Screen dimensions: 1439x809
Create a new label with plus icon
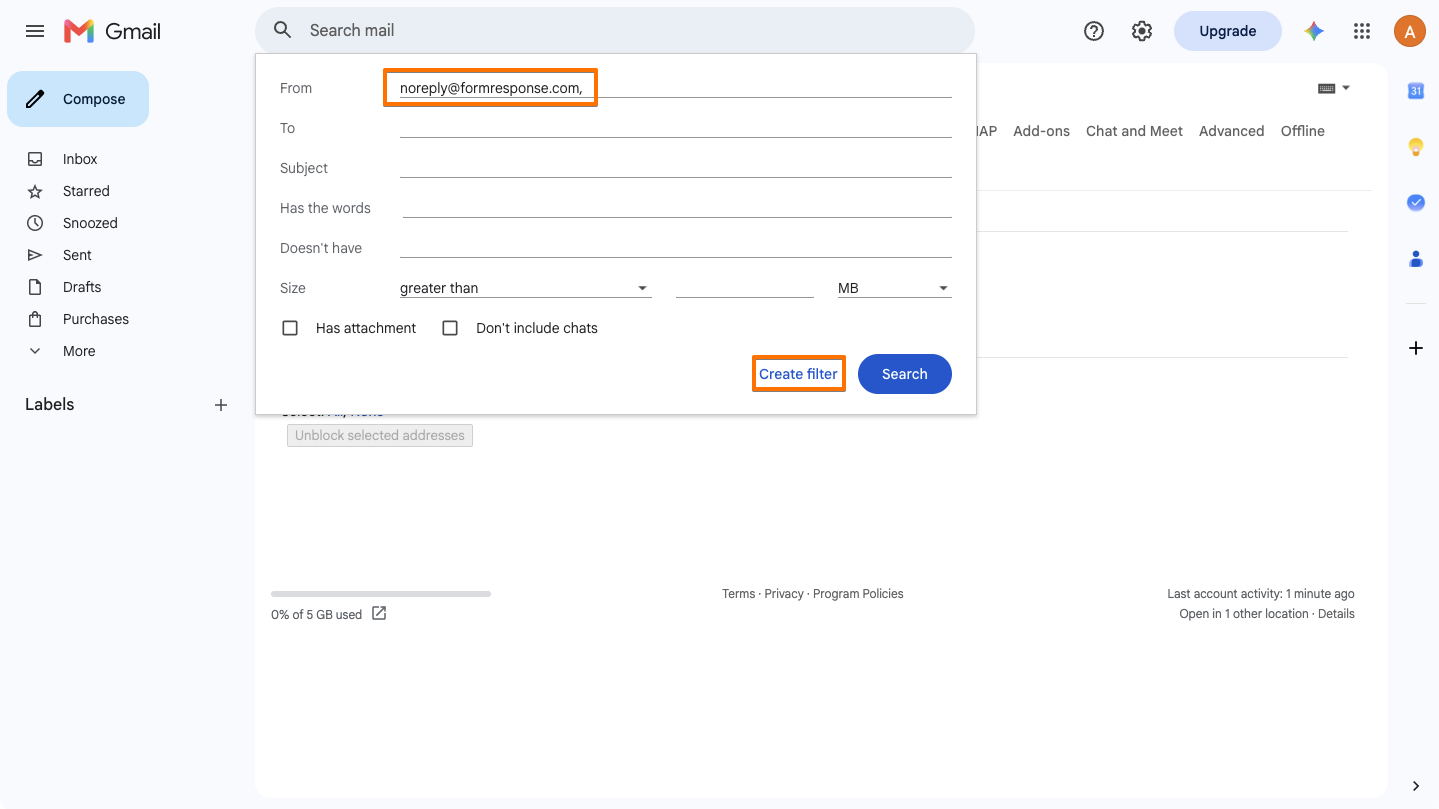point(221,405)
